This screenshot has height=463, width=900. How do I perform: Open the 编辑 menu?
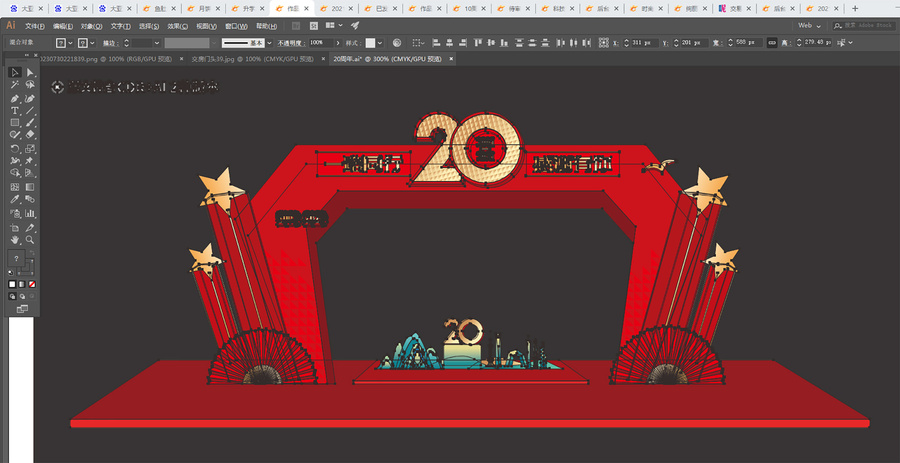click(63, 26)
